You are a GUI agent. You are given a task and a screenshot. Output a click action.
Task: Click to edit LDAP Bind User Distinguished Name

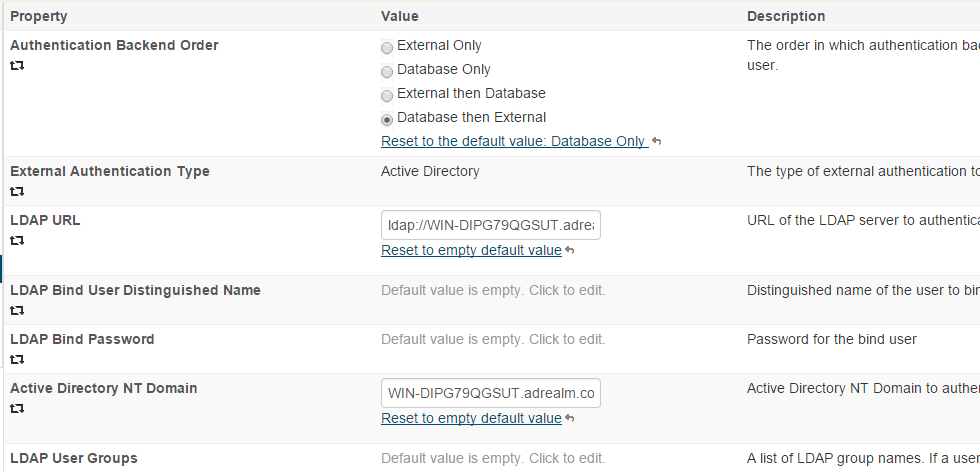point(493,290)
